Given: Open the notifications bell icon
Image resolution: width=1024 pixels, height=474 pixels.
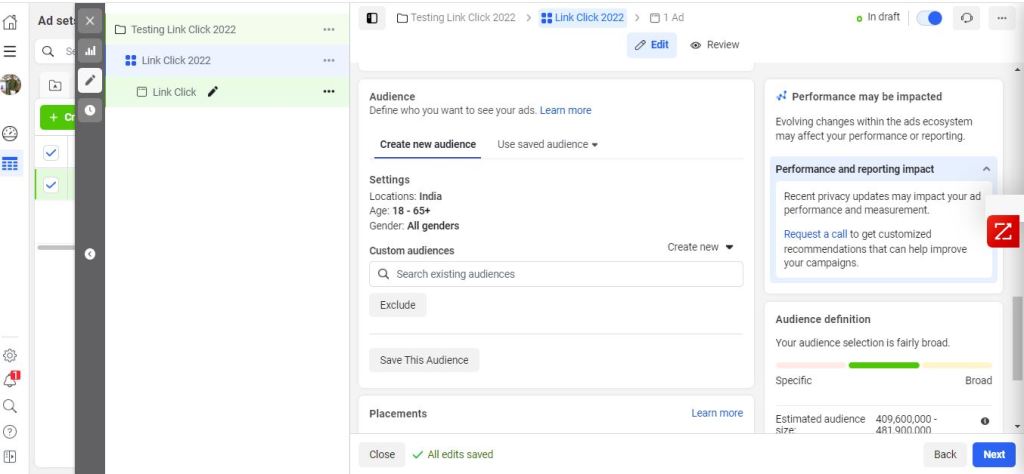Looking at the screenshot, I should point(11,379).
